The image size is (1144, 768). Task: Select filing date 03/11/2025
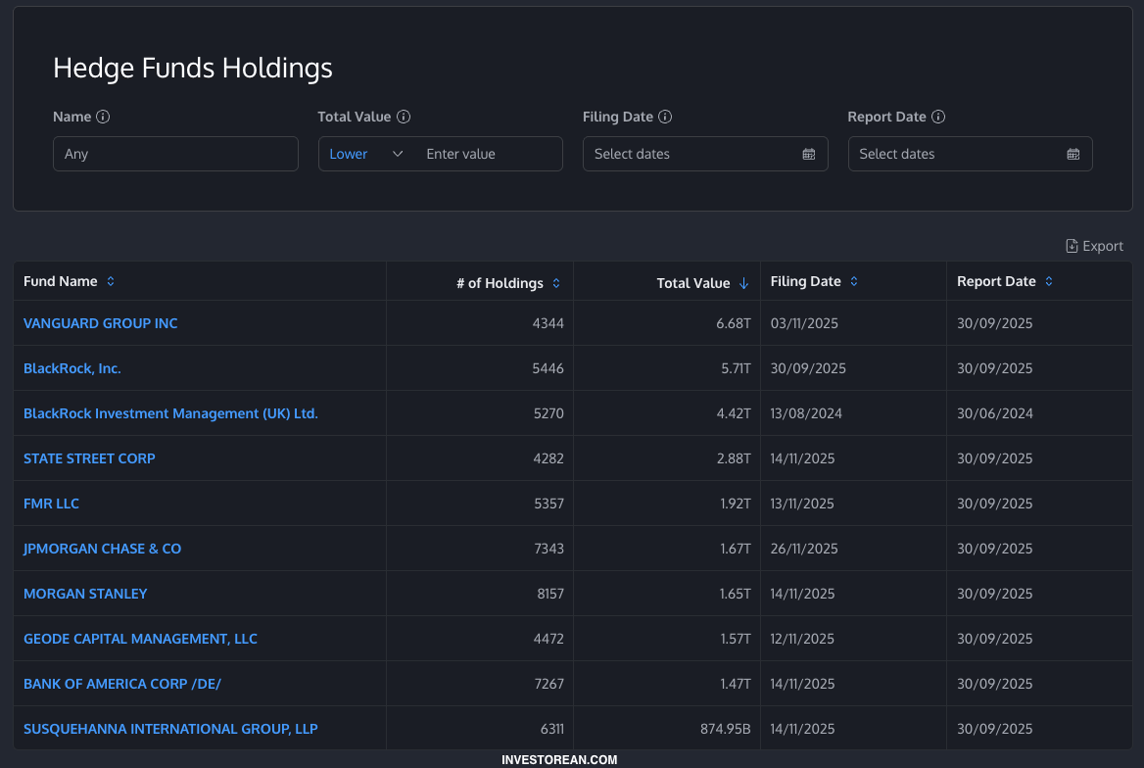pyautogui.click(x=804, y=323)
